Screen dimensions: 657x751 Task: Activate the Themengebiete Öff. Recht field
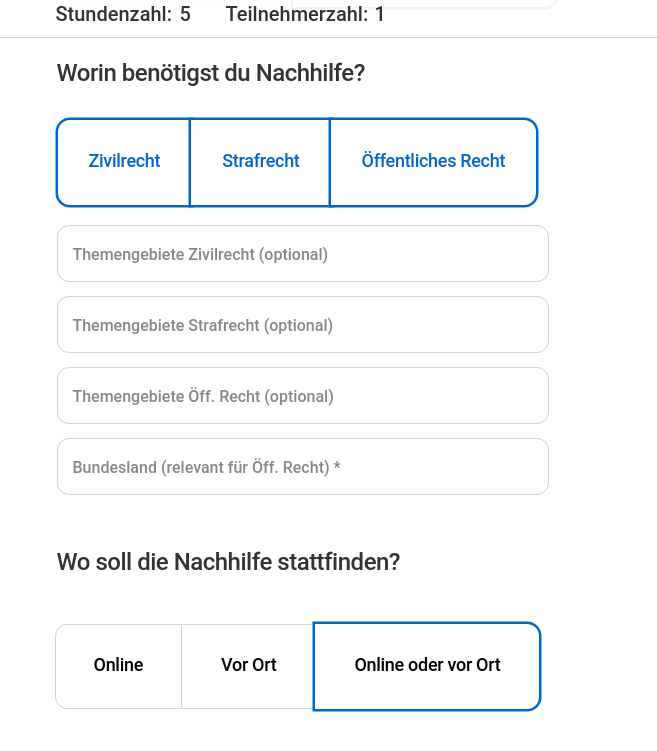[x=303, y=396]
